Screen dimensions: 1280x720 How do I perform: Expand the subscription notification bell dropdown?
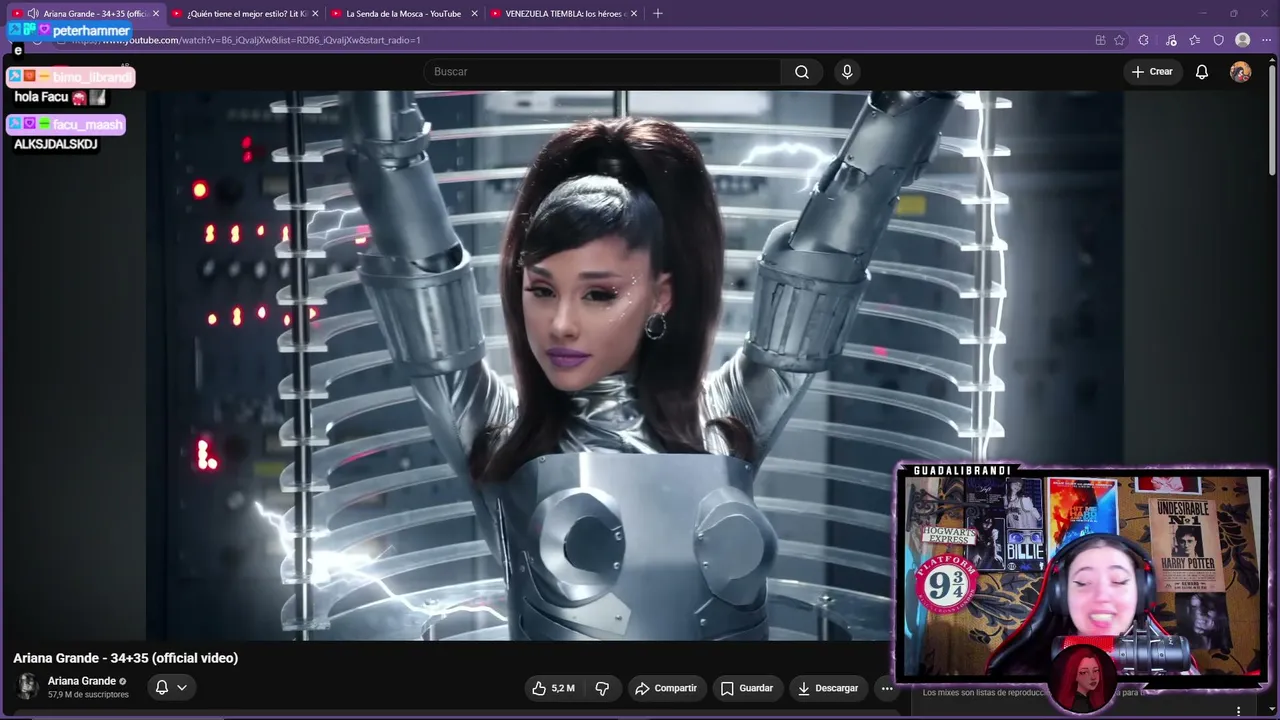(x=171, y=687)
